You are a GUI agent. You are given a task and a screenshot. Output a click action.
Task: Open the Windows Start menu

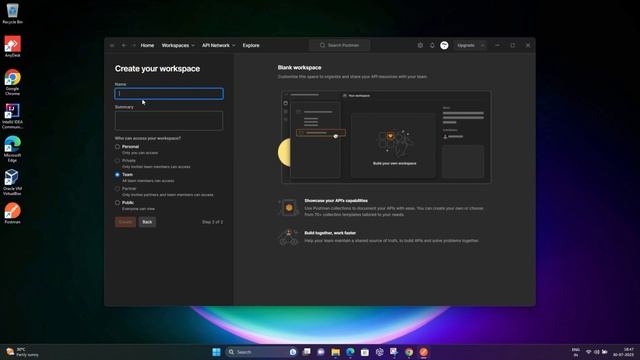click(x=216, y=352)
